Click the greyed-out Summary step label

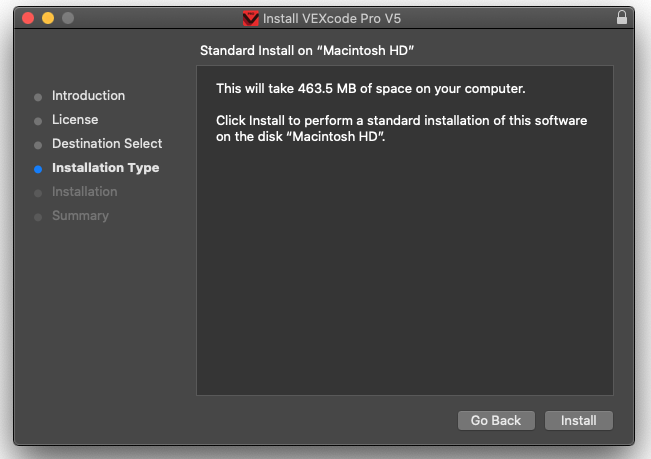80,216
